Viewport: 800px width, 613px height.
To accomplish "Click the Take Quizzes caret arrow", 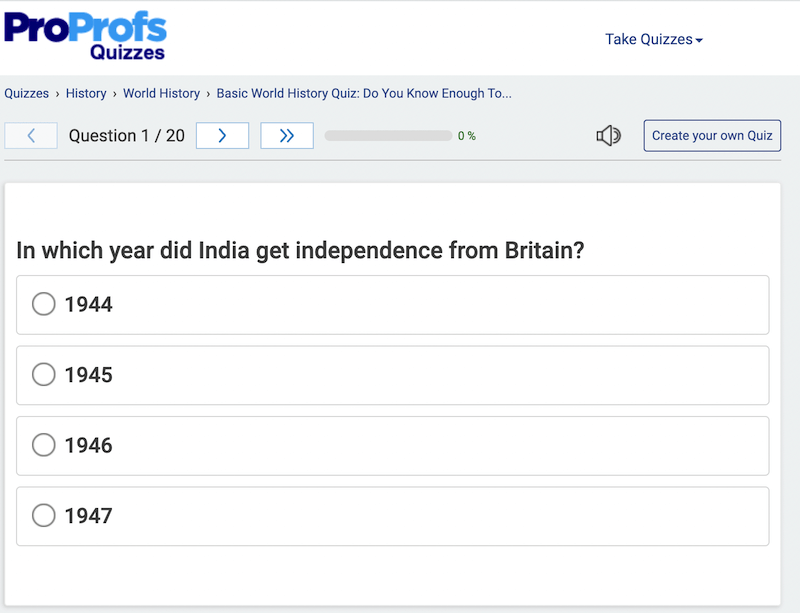I will tap(699, 40).
